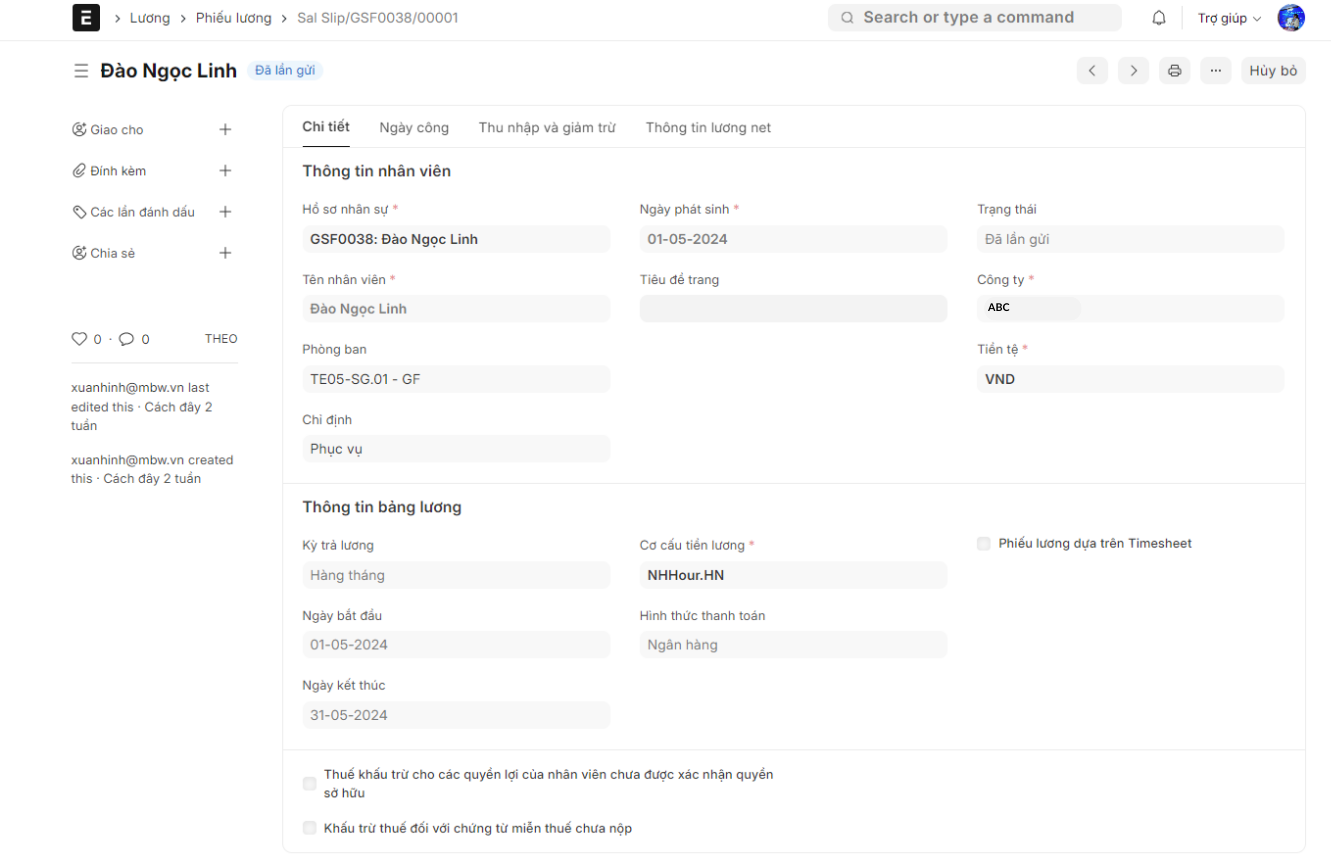Go to next document arrow
The height and width of the screenshot is (862, 1331).
(1133, 70)
